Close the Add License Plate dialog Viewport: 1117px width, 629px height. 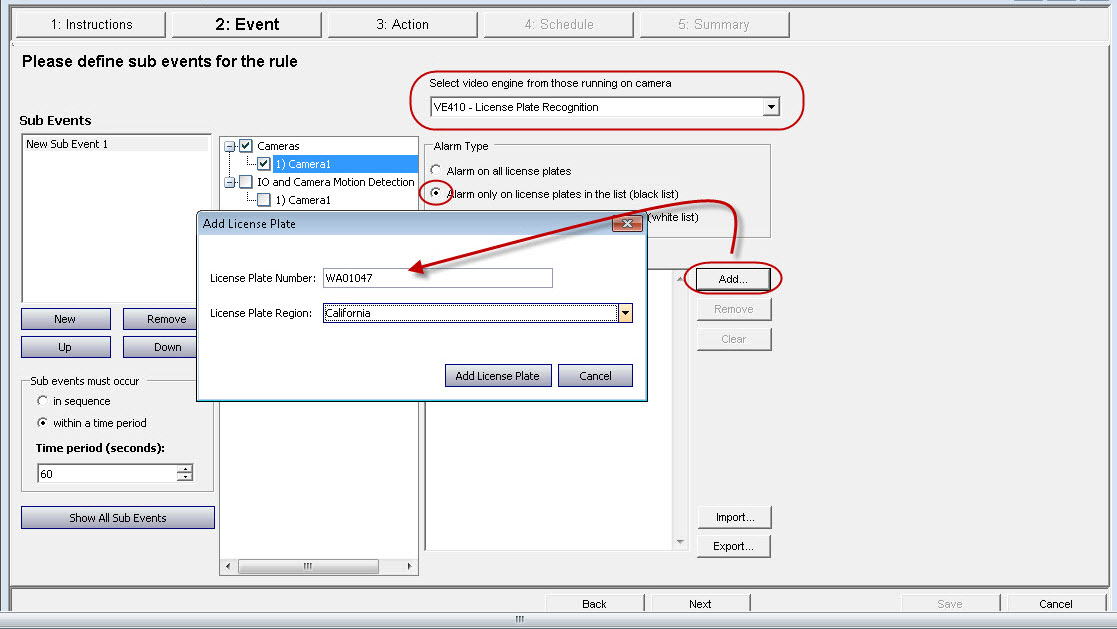coord(628,224)
